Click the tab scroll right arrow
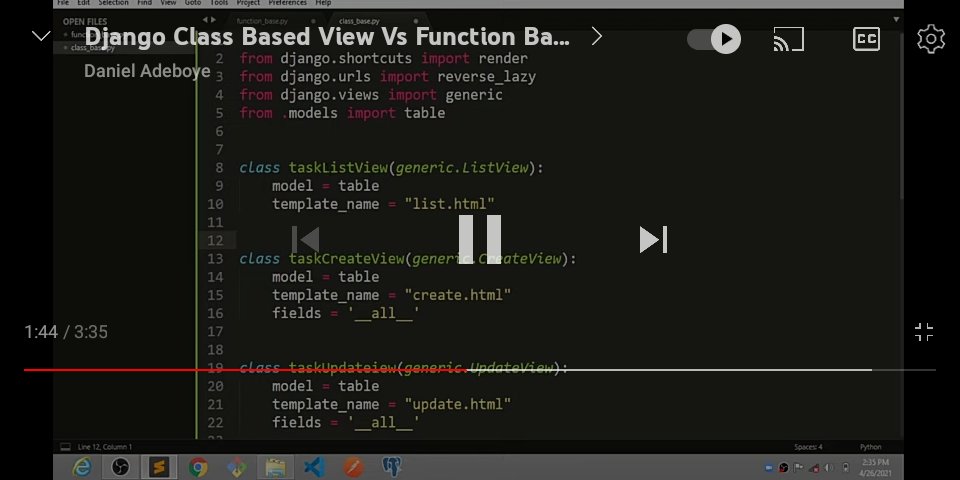 click(x=213, y=20)
